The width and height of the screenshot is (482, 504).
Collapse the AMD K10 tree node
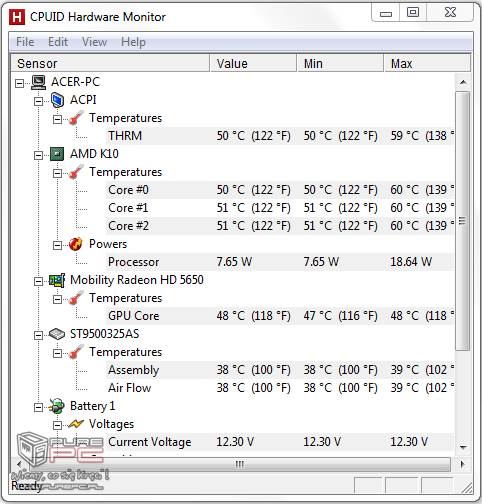point(39,155)
